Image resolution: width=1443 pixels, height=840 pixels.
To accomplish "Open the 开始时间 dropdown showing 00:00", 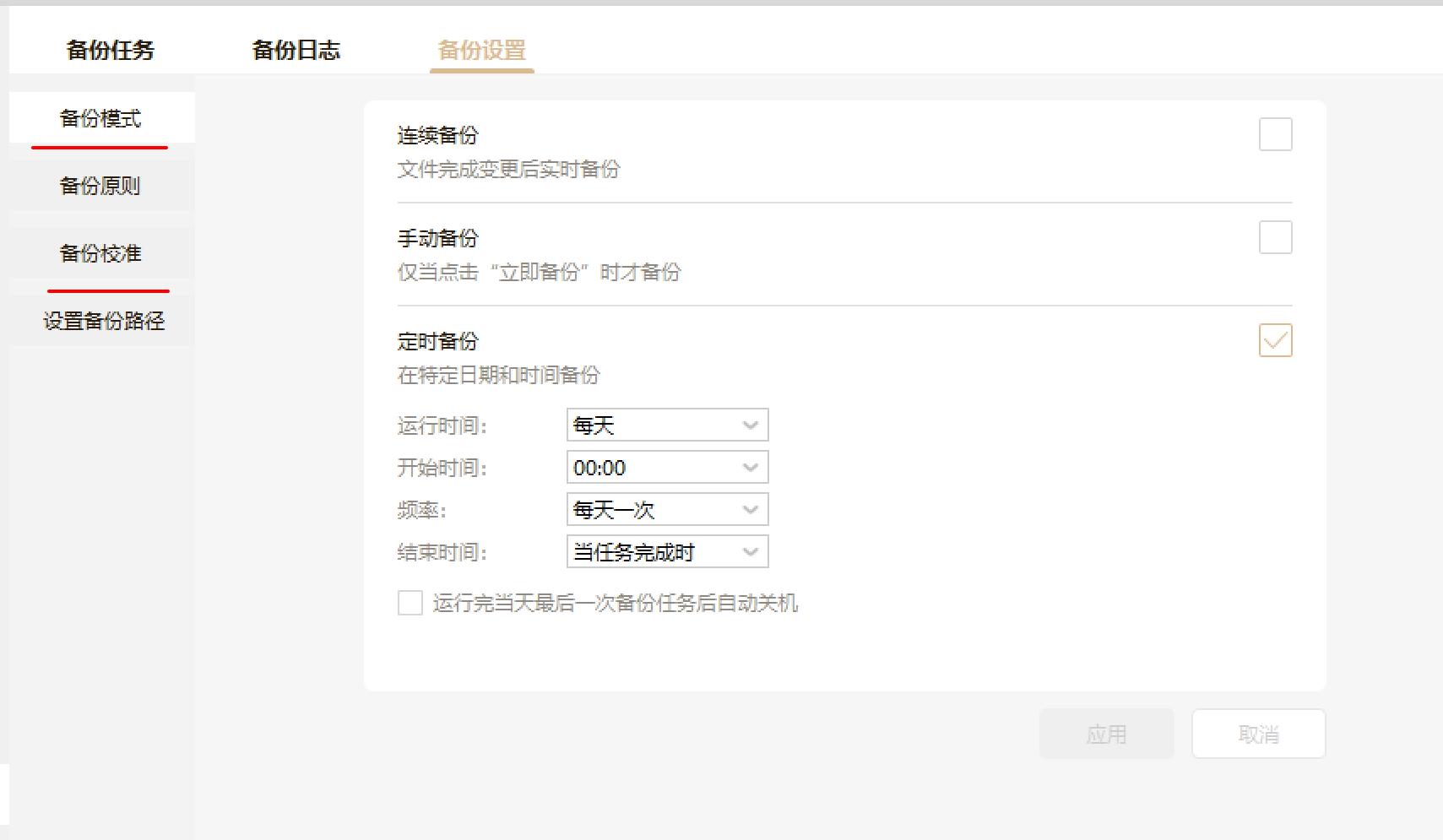I will coord(667,467).
